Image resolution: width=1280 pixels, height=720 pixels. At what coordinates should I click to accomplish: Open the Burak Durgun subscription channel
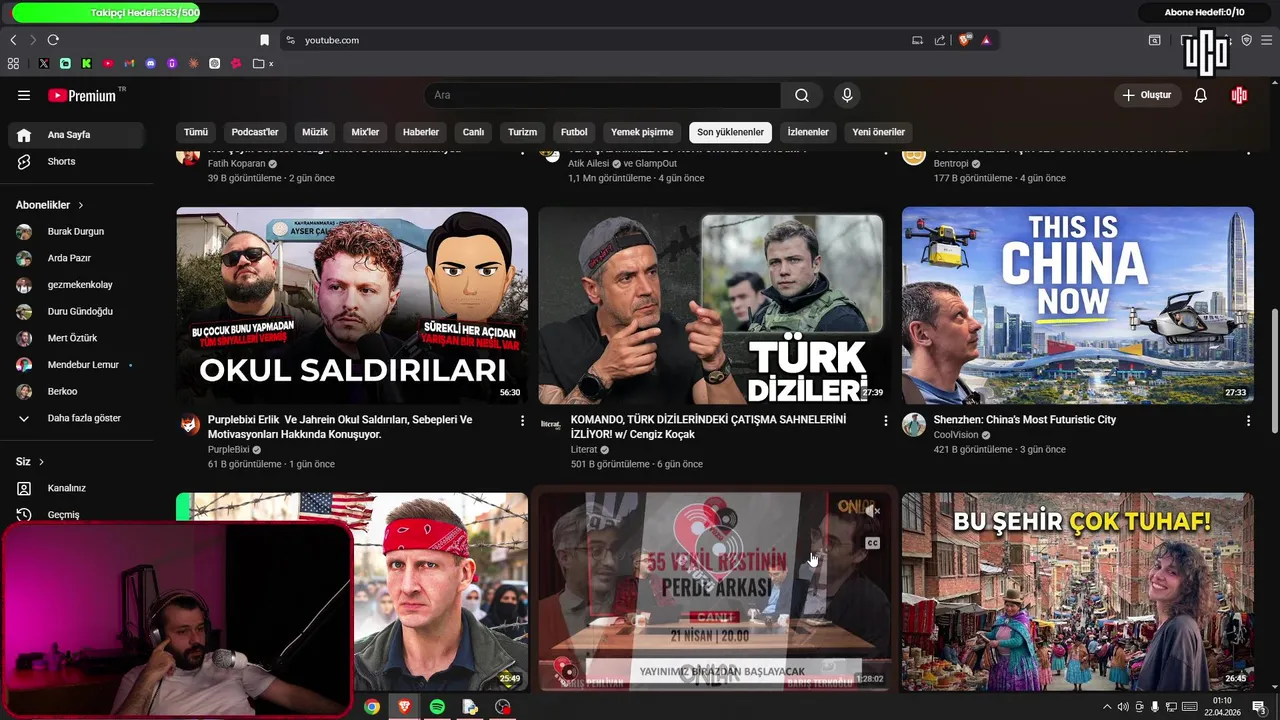coord(78,231)
